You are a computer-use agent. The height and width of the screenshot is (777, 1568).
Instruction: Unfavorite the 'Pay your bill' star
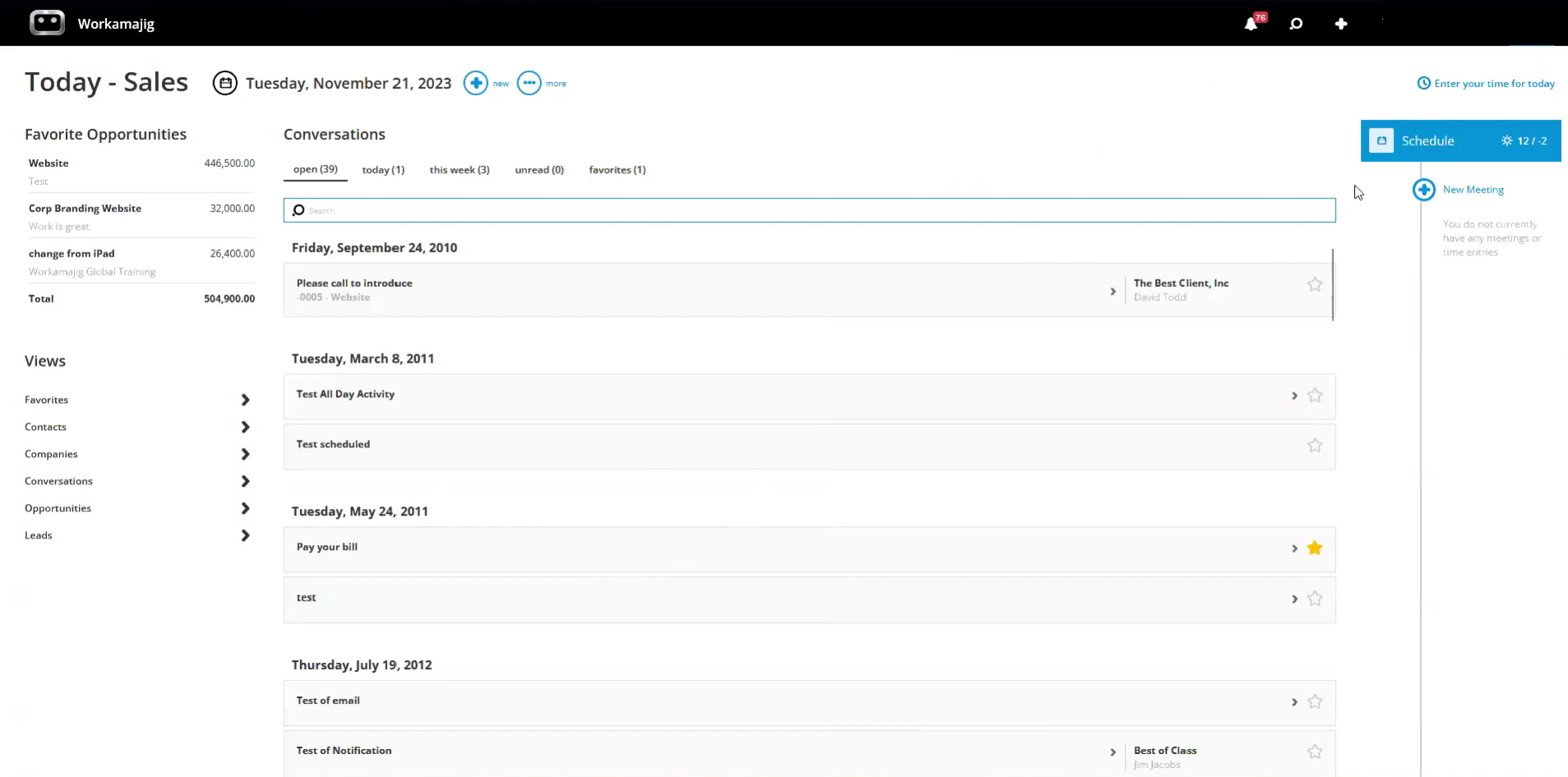coord(1315,548)
